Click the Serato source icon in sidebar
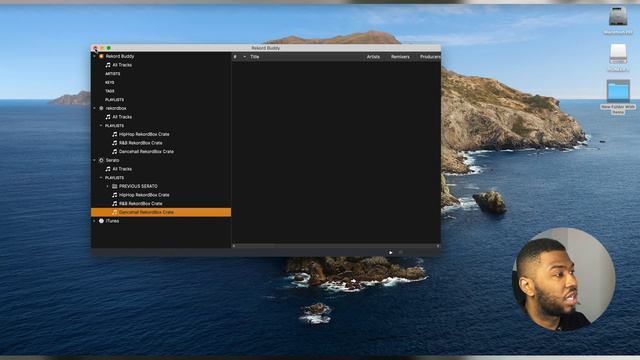640x360 pixels. (101, 160)
